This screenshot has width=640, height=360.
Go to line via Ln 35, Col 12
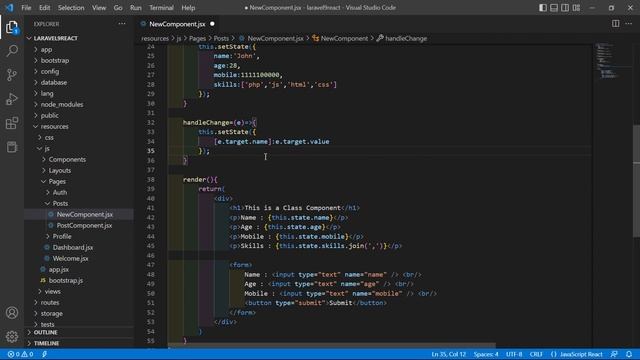(449, 354)
